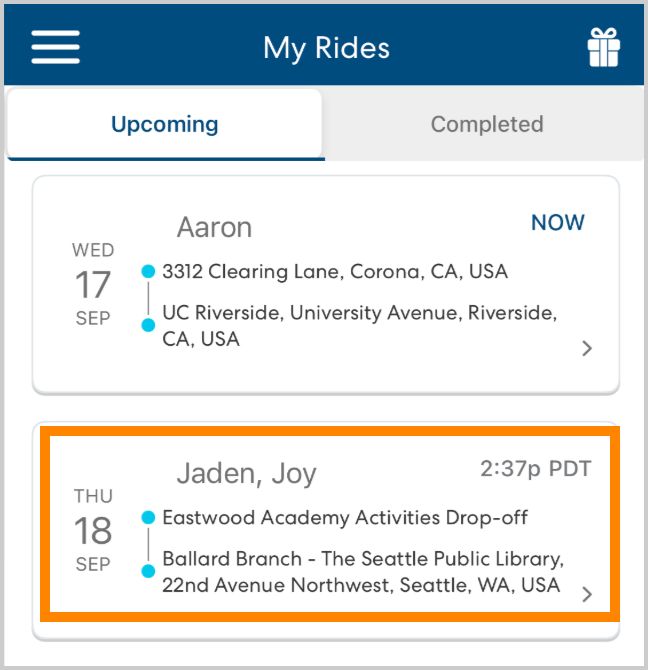Click UC Riverside drop-off address
This screenshot has height=670, width=648.
[358, 326]
